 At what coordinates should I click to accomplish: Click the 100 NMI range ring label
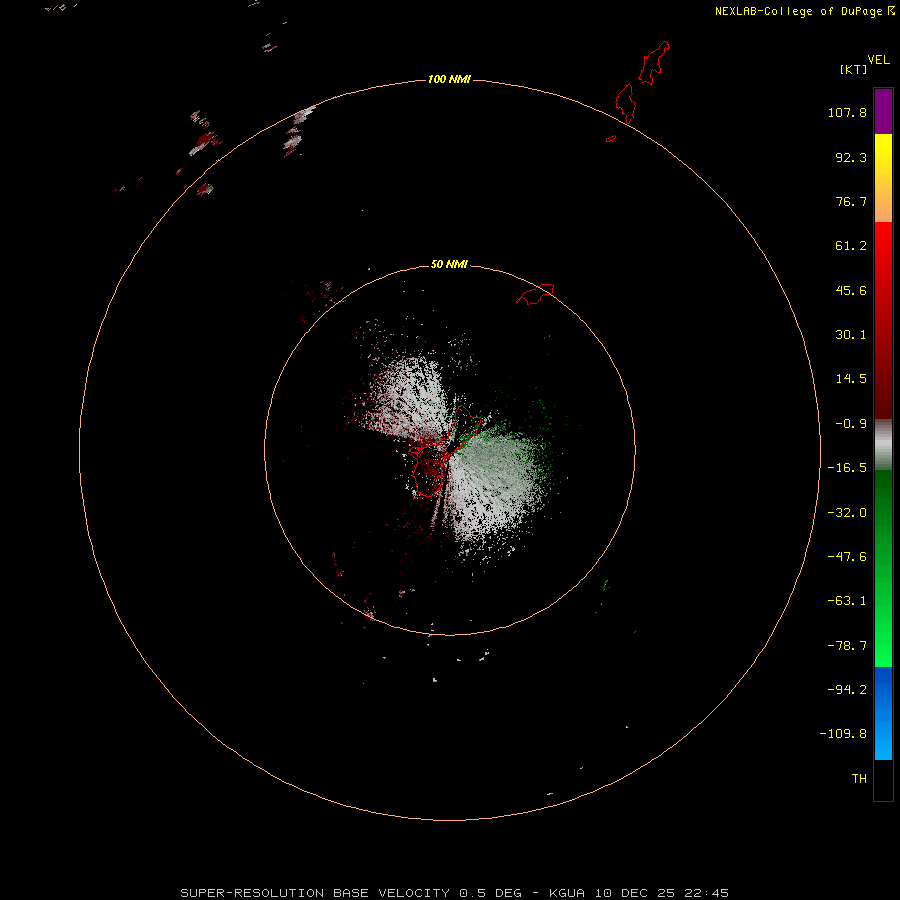pos(449,79)
